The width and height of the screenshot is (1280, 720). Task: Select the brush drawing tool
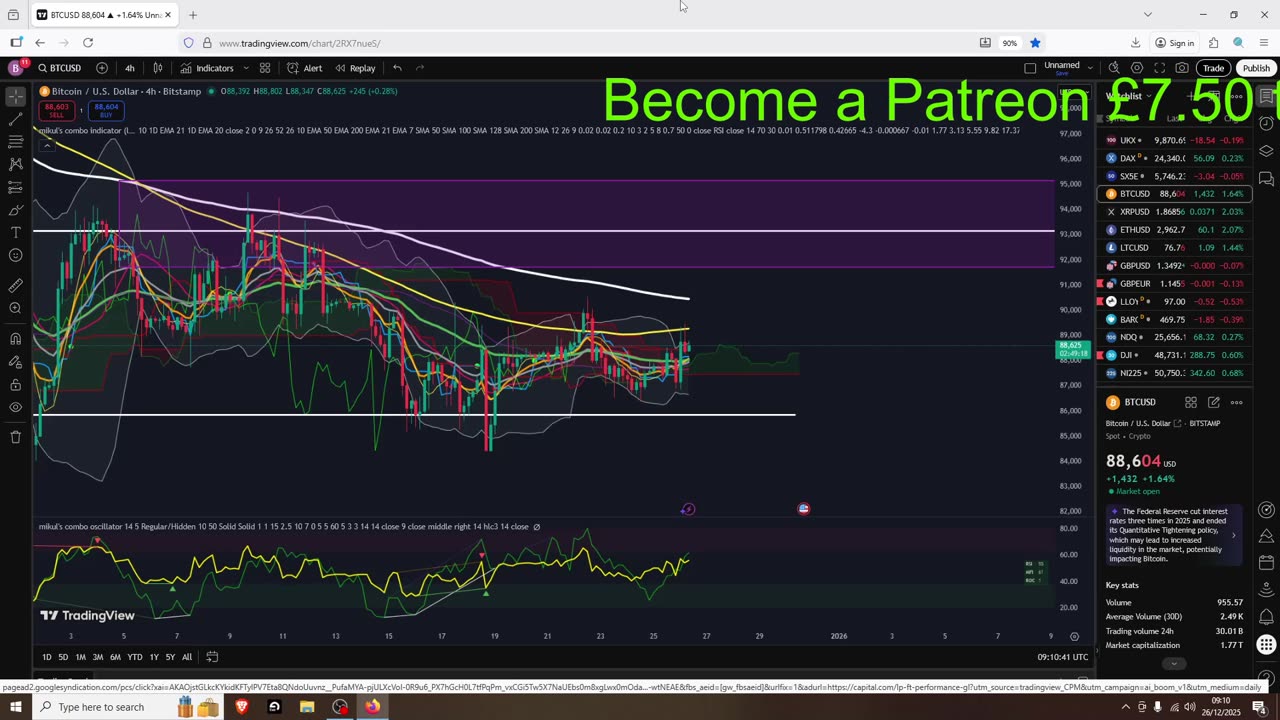(x=15, y=210)
